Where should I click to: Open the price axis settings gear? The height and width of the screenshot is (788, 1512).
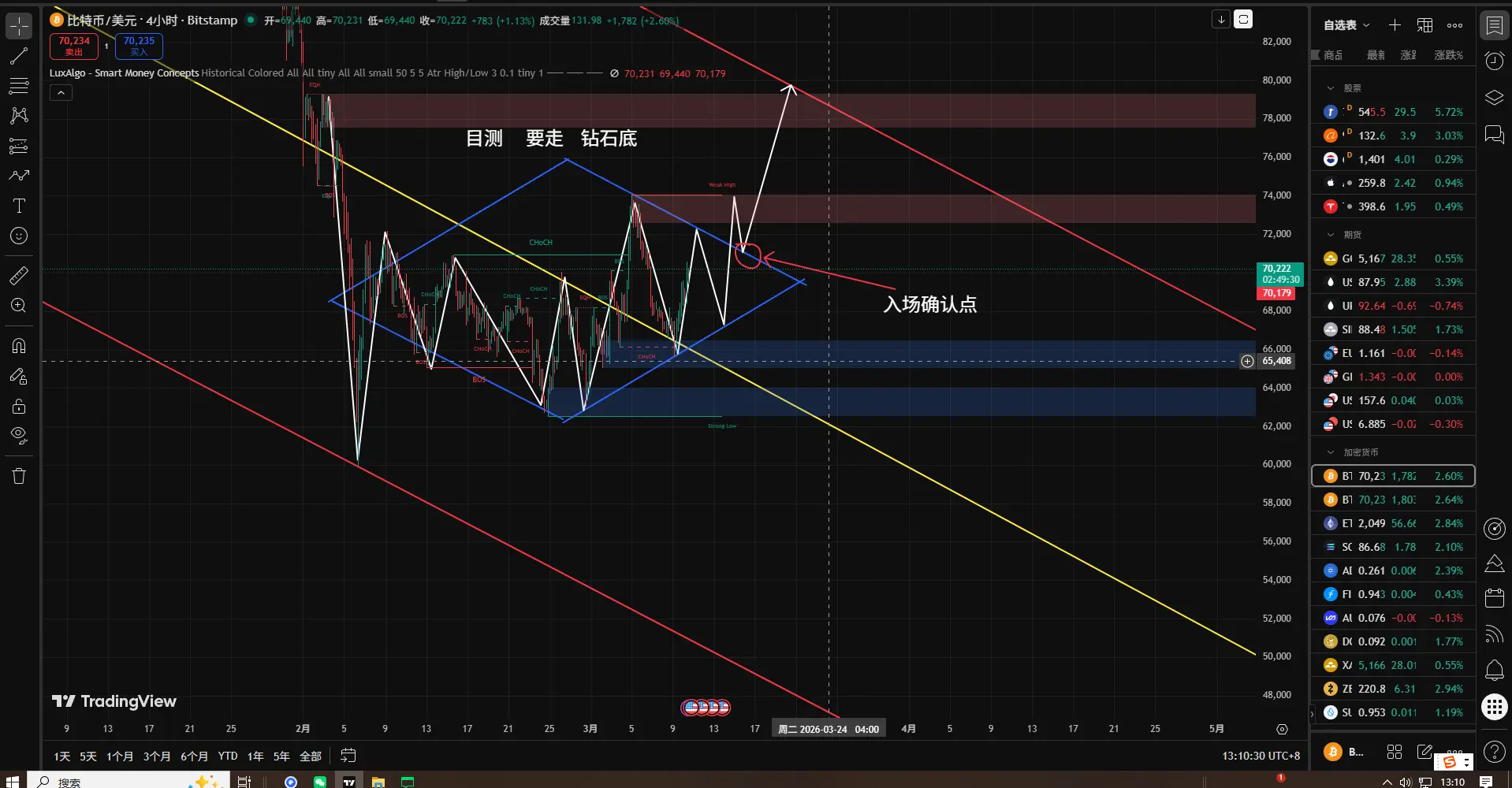[x=1282, y=729]
